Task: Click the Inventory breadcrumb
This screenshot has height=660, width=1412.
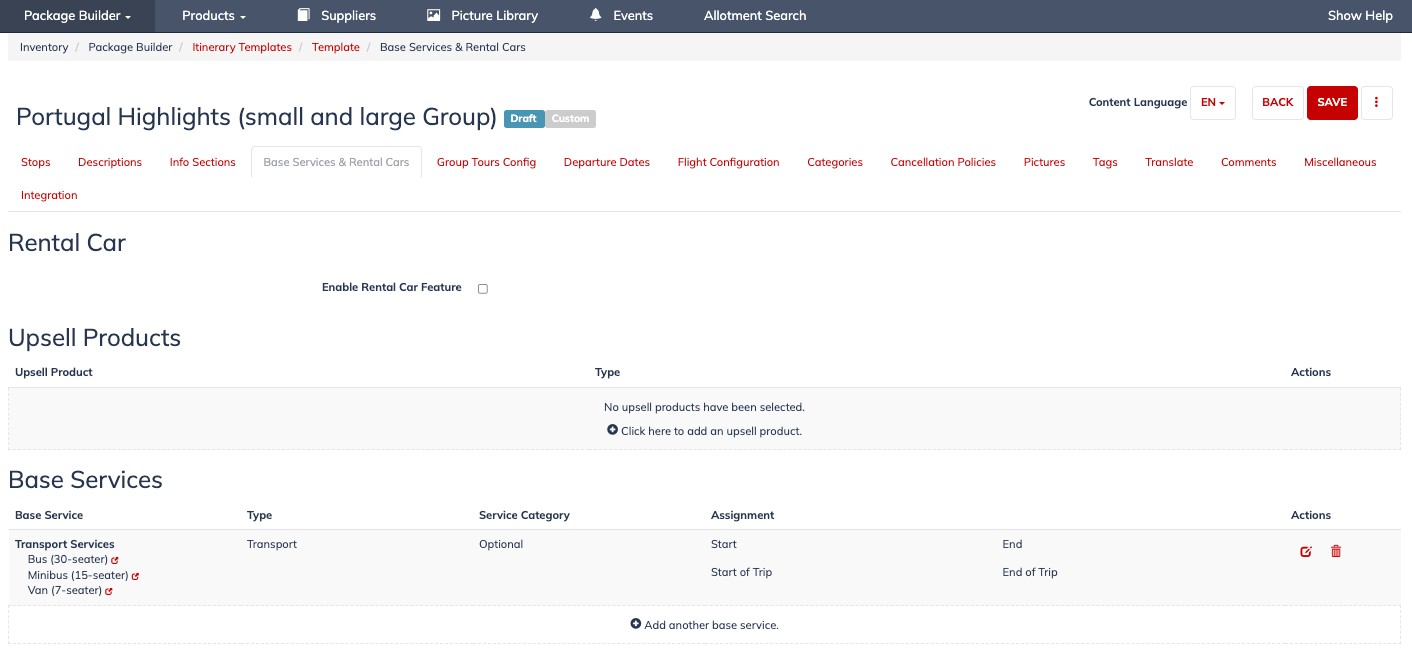Action: pos(44,47)
